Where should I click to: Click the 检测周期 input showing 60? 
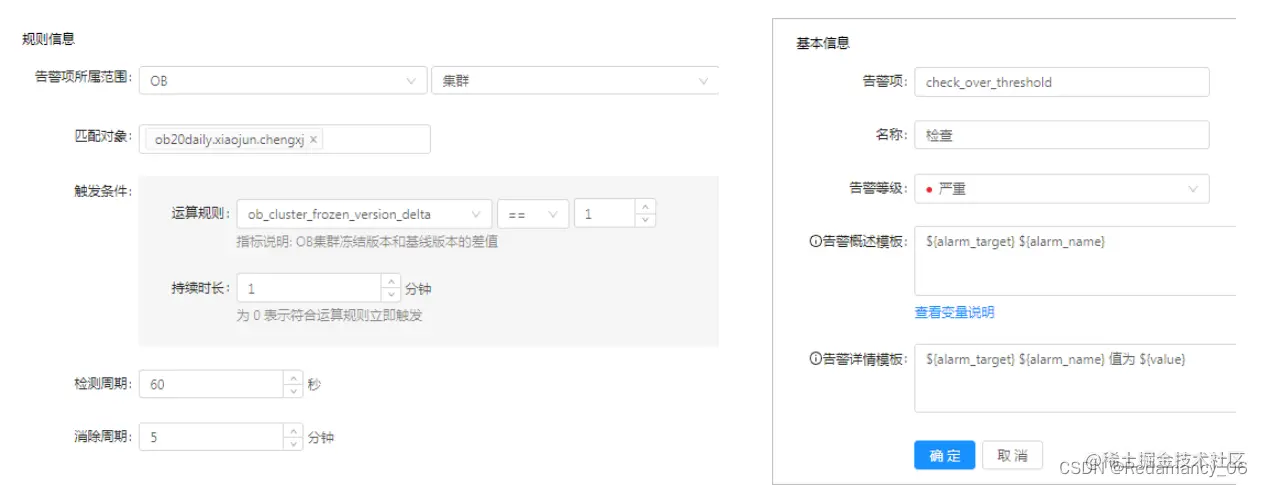[x=211, y=384]
